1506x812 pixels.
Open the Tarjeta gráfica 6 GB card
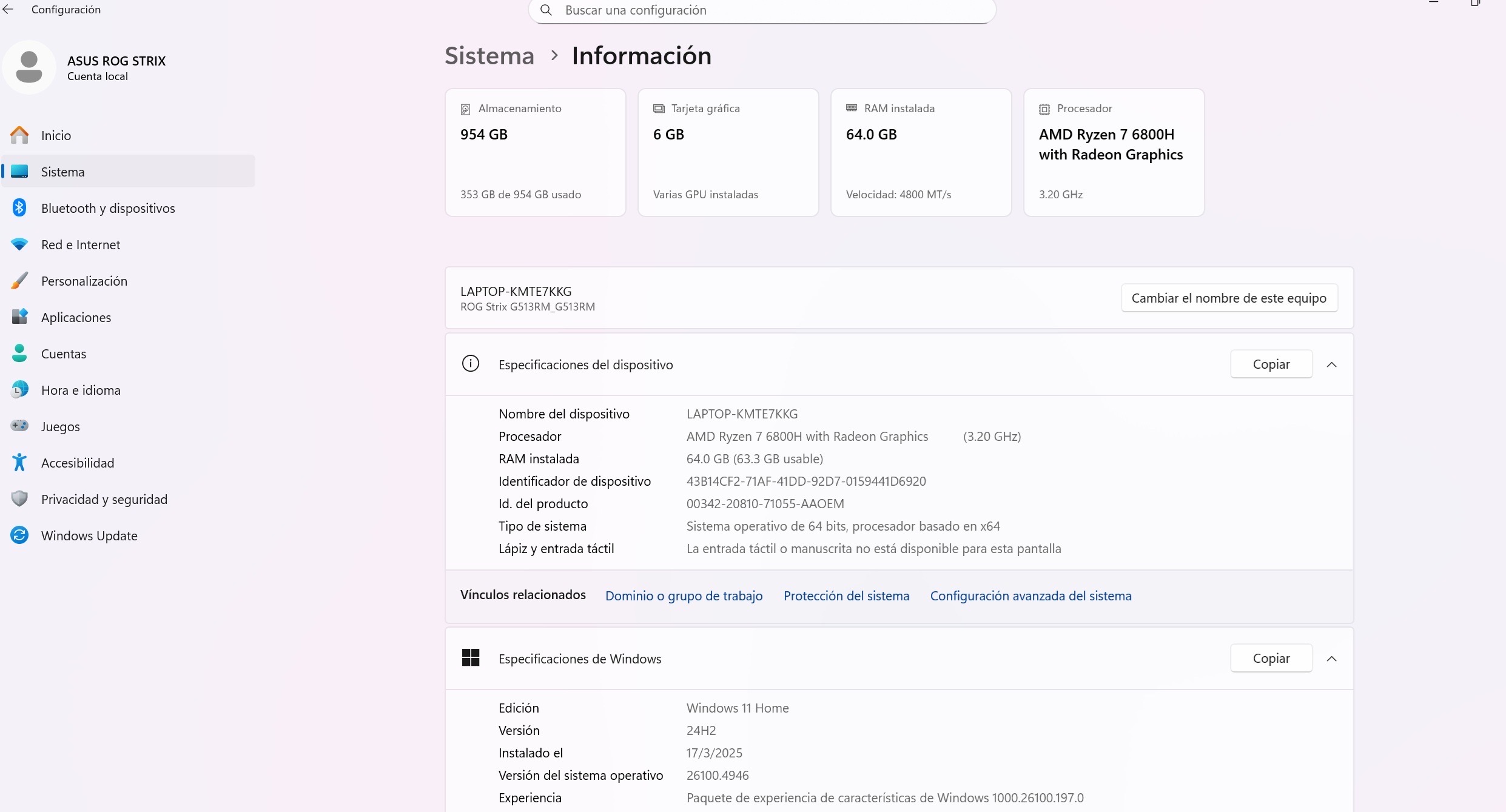[x=728, y=152]
